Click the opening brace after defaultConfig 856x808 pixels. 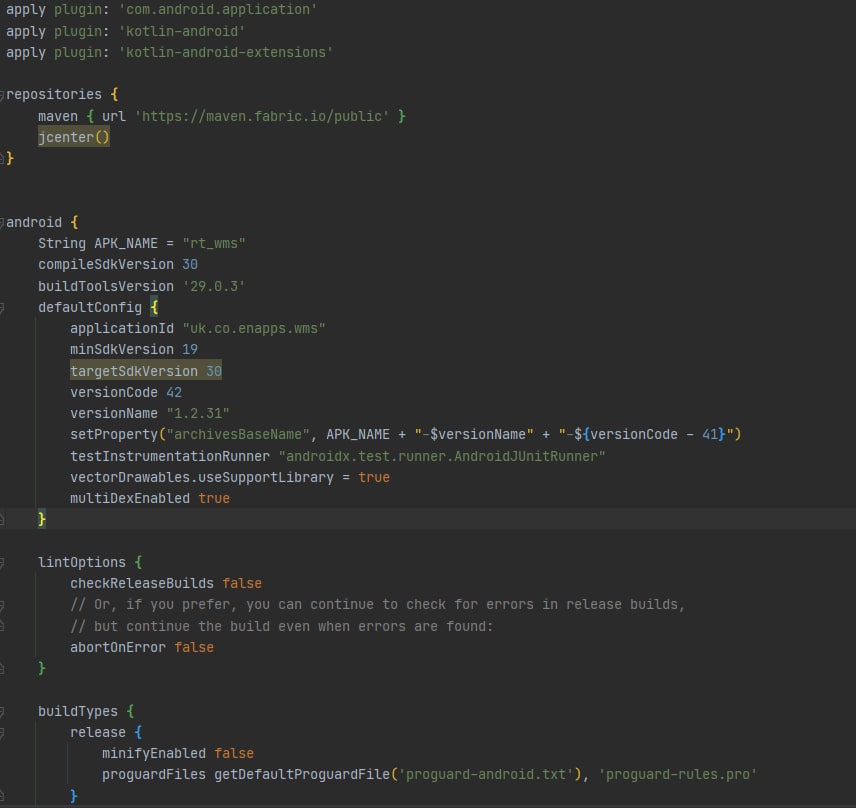(154, 307)
